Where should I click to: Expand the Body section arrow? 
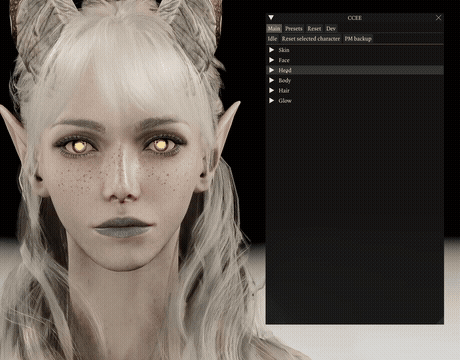pos(272,80)
